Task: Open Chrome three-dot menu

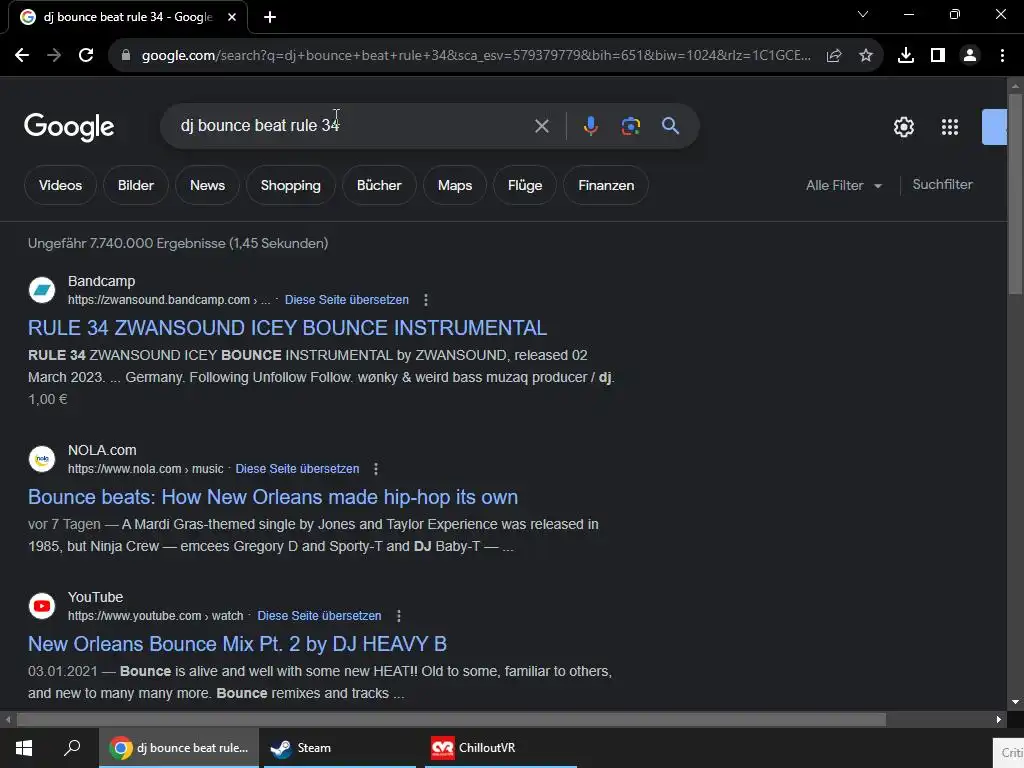Action: tap(1002, 56)
